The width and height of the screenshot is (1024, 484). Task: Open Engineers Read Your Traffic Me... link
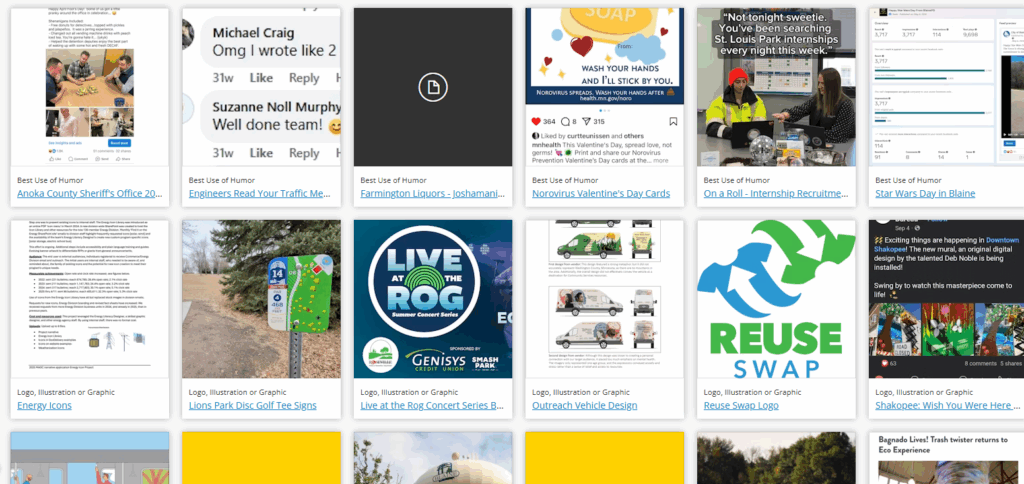pos(261,193)
